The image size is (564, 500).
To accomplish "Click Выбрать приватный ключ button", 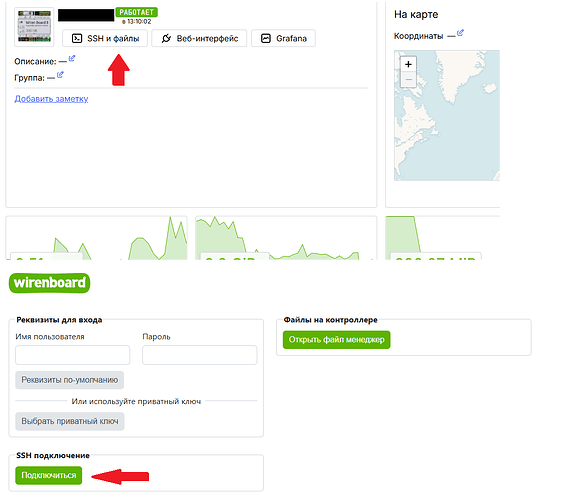I will click(70, 421).
